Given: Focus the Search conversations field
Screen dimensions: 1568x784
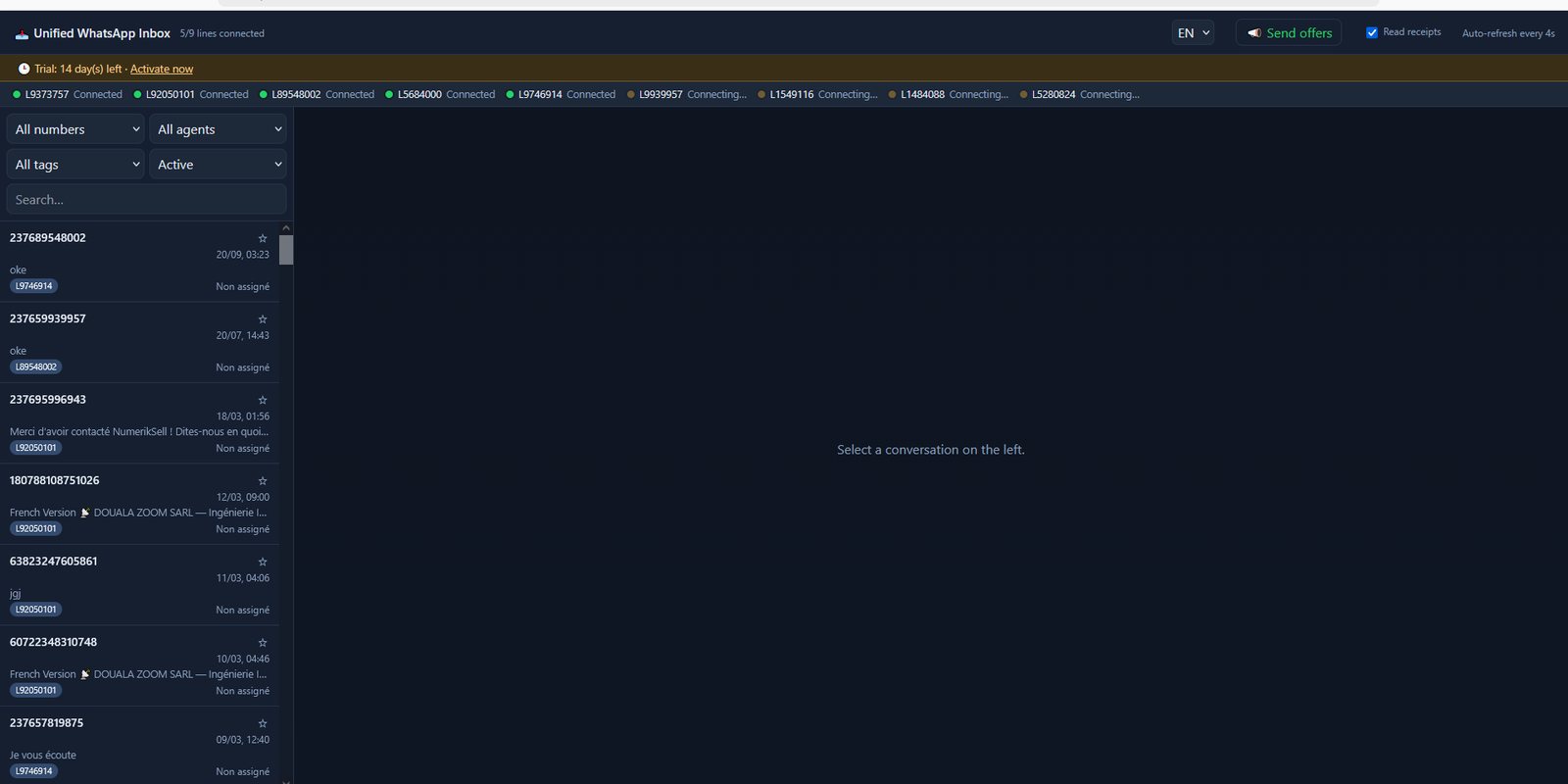Looking at the screenshot, I should (147, 199).
